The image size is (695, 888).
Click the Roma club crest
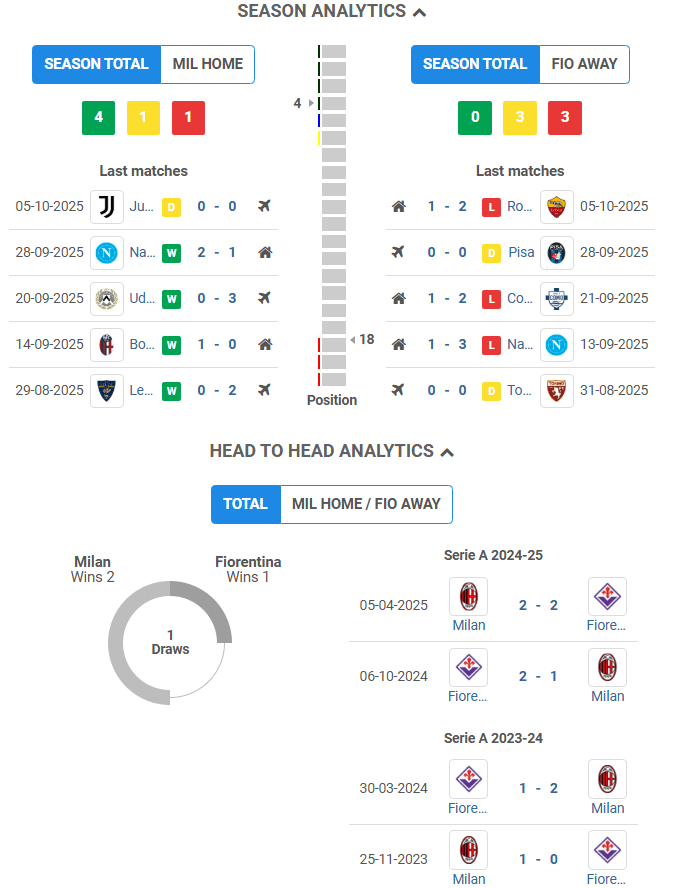click(x=557, y=207)
